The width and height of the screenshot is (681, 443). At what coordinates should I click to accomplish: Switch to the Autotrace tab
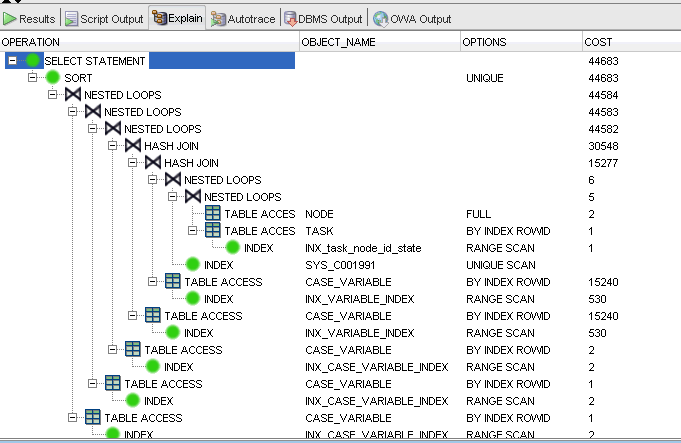(243, 19)
